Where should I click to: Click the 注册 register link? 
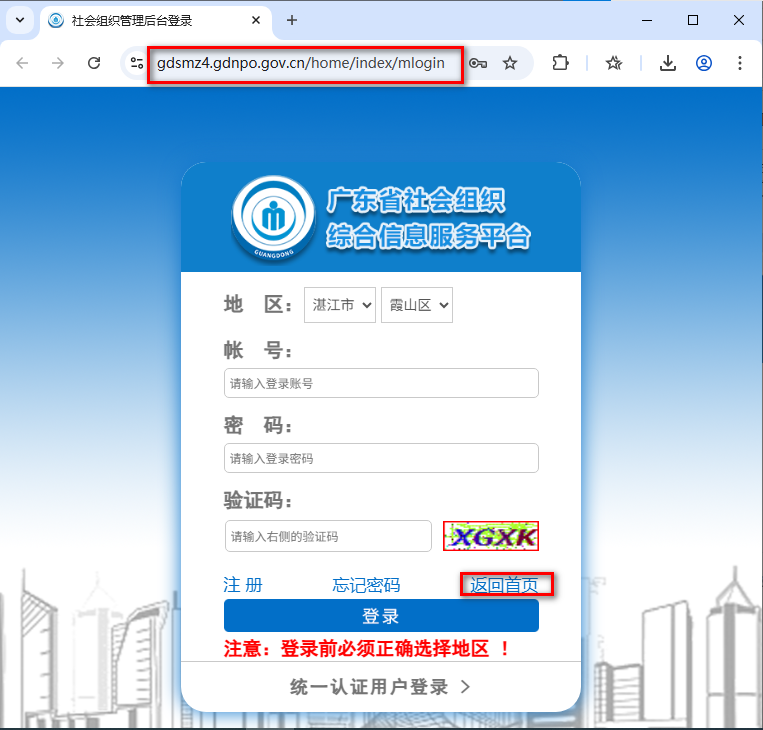tap(243, 585)
